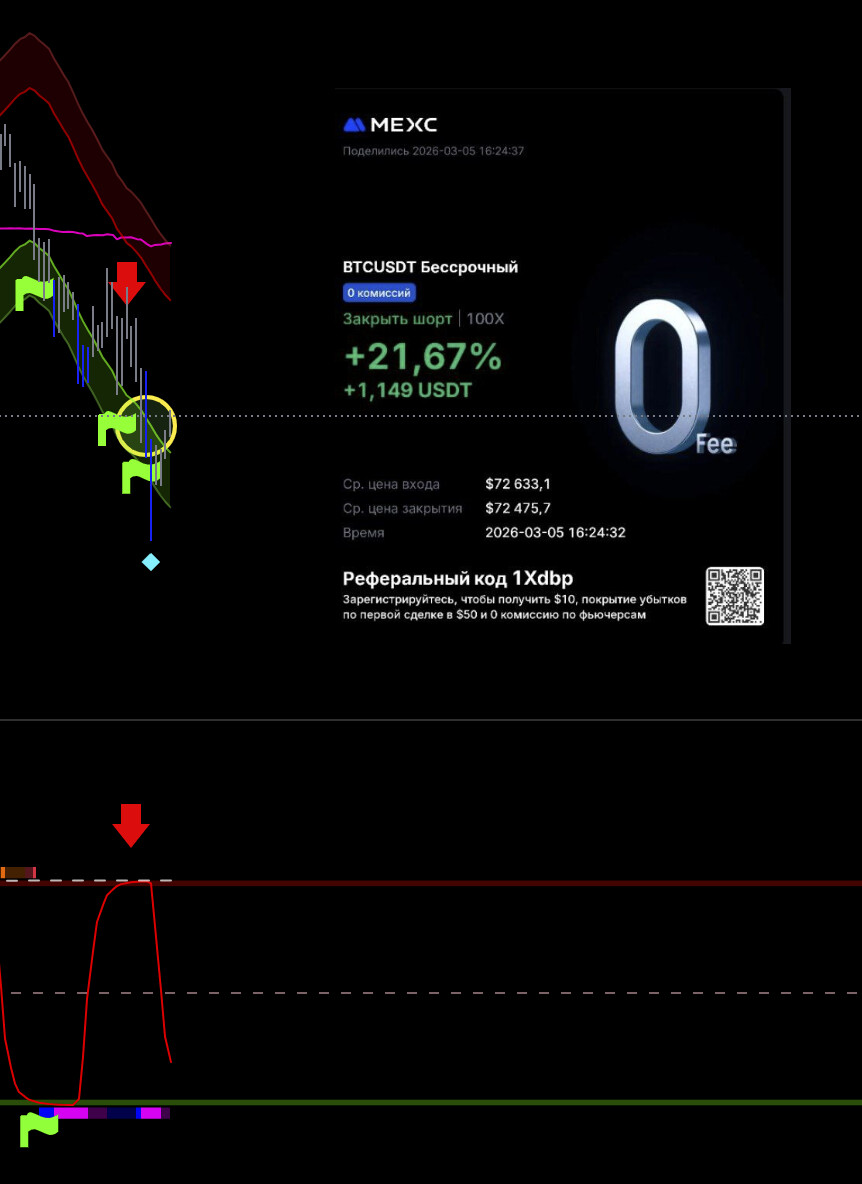Image resolution: width=862 pixels, height=1184 pixels.
Task: Click the 100X leverage label
Action: (485, 320)
